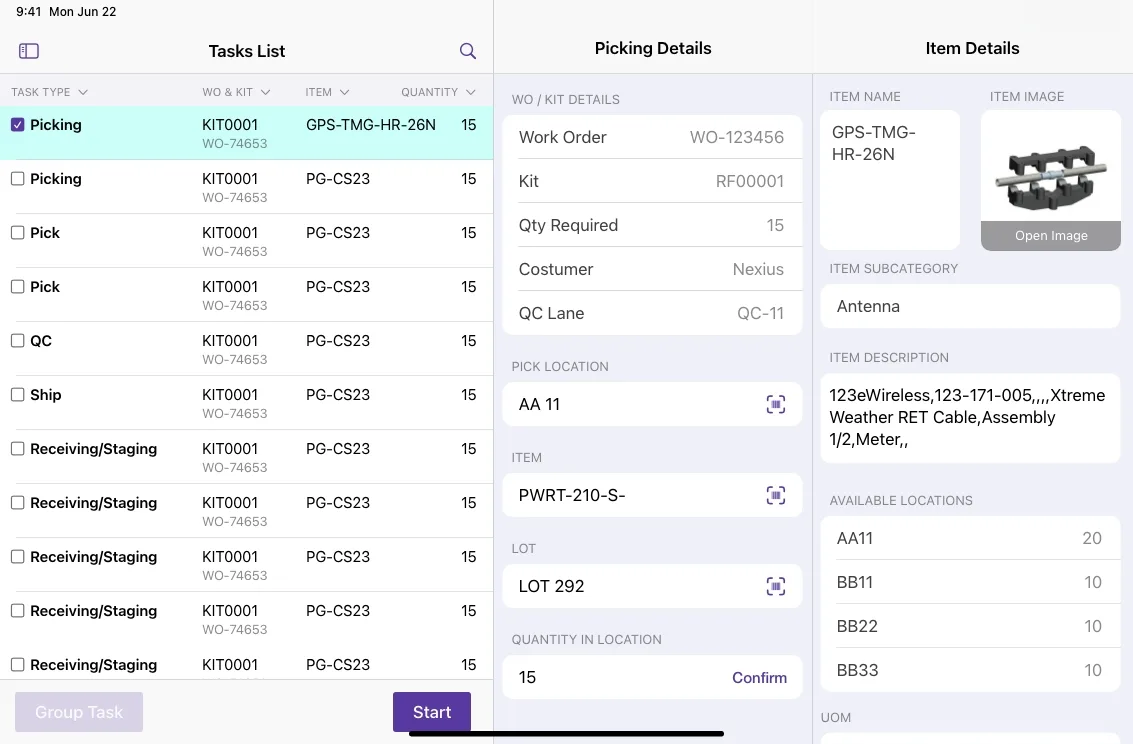This screenshot has width=1133, height=744.
Task: Tap the Lot field barcode scan icon
Action: (x=775, y=587)
